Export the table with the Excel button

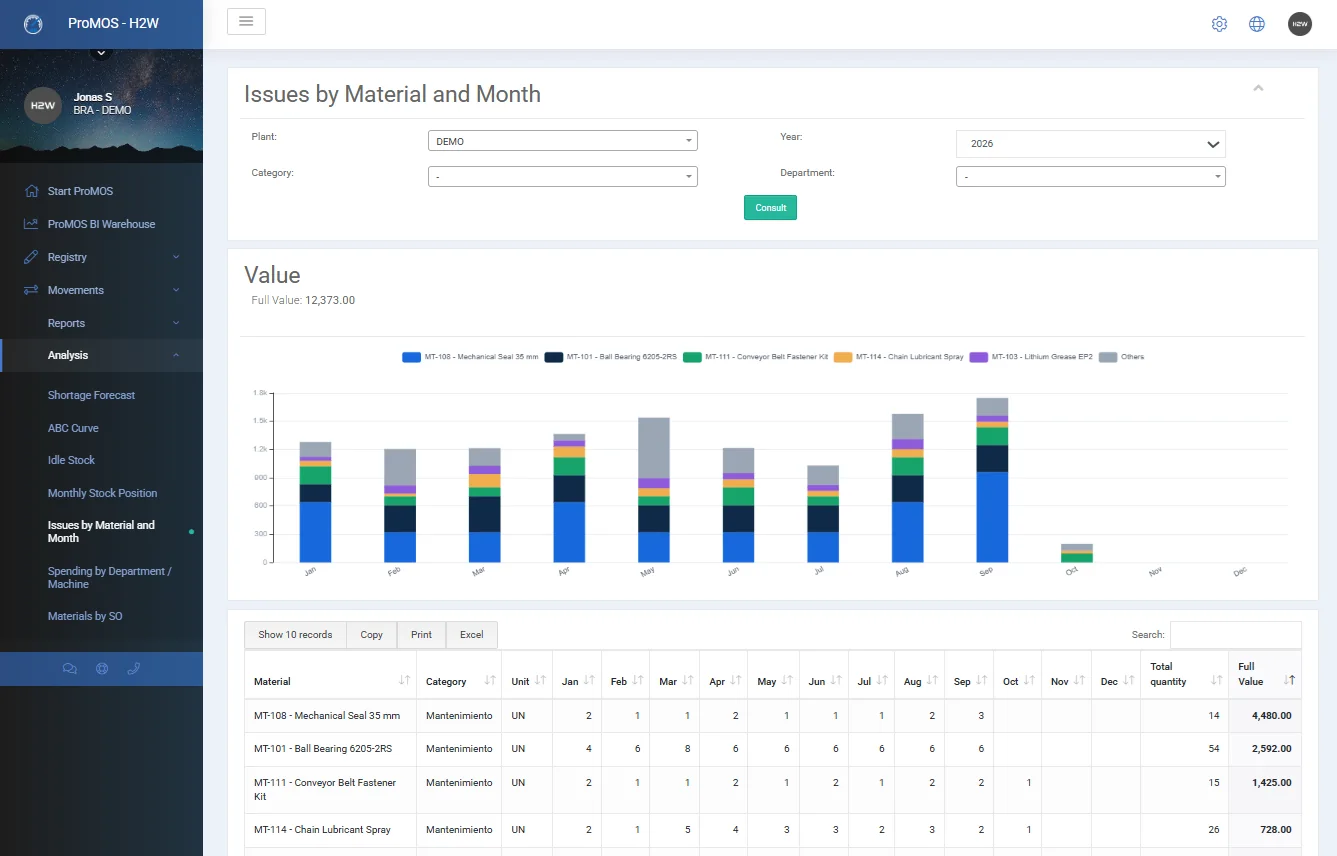pyautogui.click(x=472, y=635)
